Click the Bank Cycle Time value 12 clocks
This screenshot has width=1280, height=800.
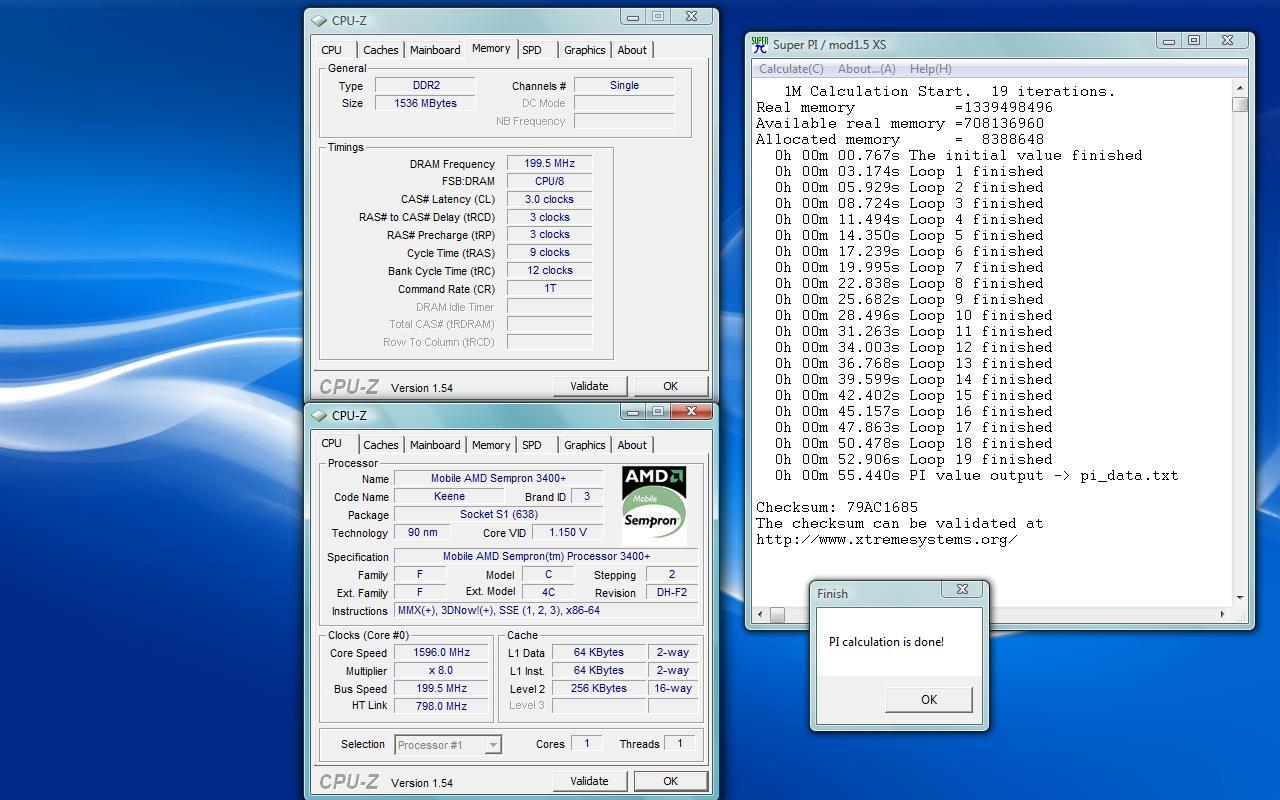point(549,270)
